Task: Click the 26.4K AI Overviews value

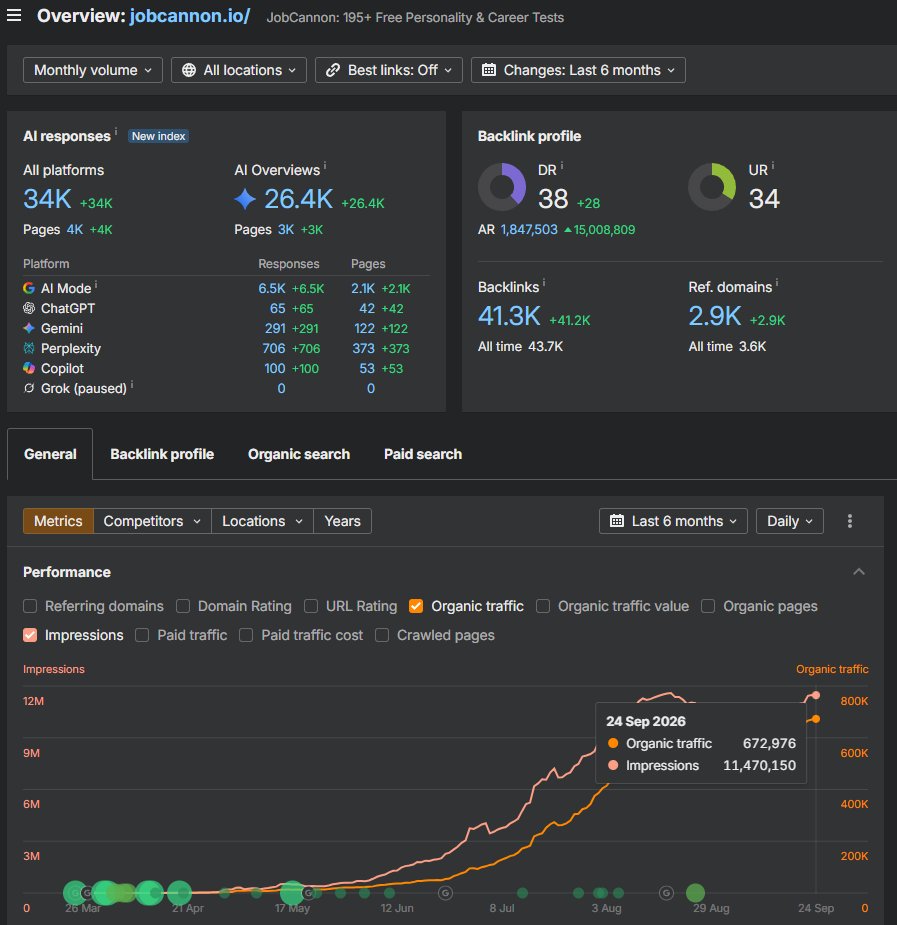Action: pyautogui.click(x=298, y=199)
